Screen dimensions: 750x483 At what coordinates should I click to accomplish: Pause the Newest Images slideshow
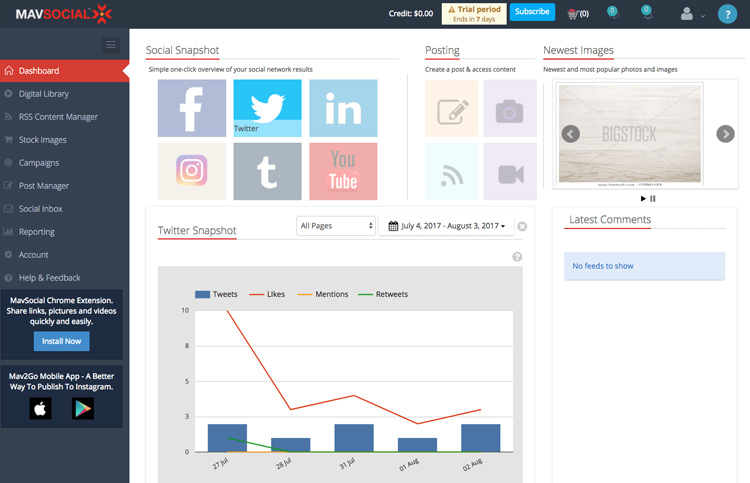[652, 198]
